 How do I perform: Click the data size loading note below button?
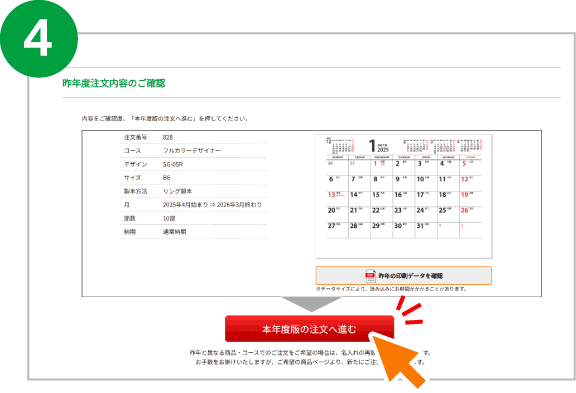coord(391,289)
